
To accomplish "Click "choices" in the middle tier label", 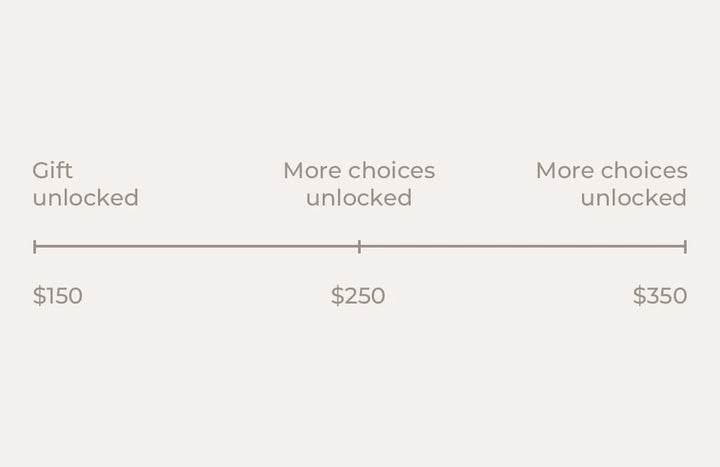I will coord(392,171).
